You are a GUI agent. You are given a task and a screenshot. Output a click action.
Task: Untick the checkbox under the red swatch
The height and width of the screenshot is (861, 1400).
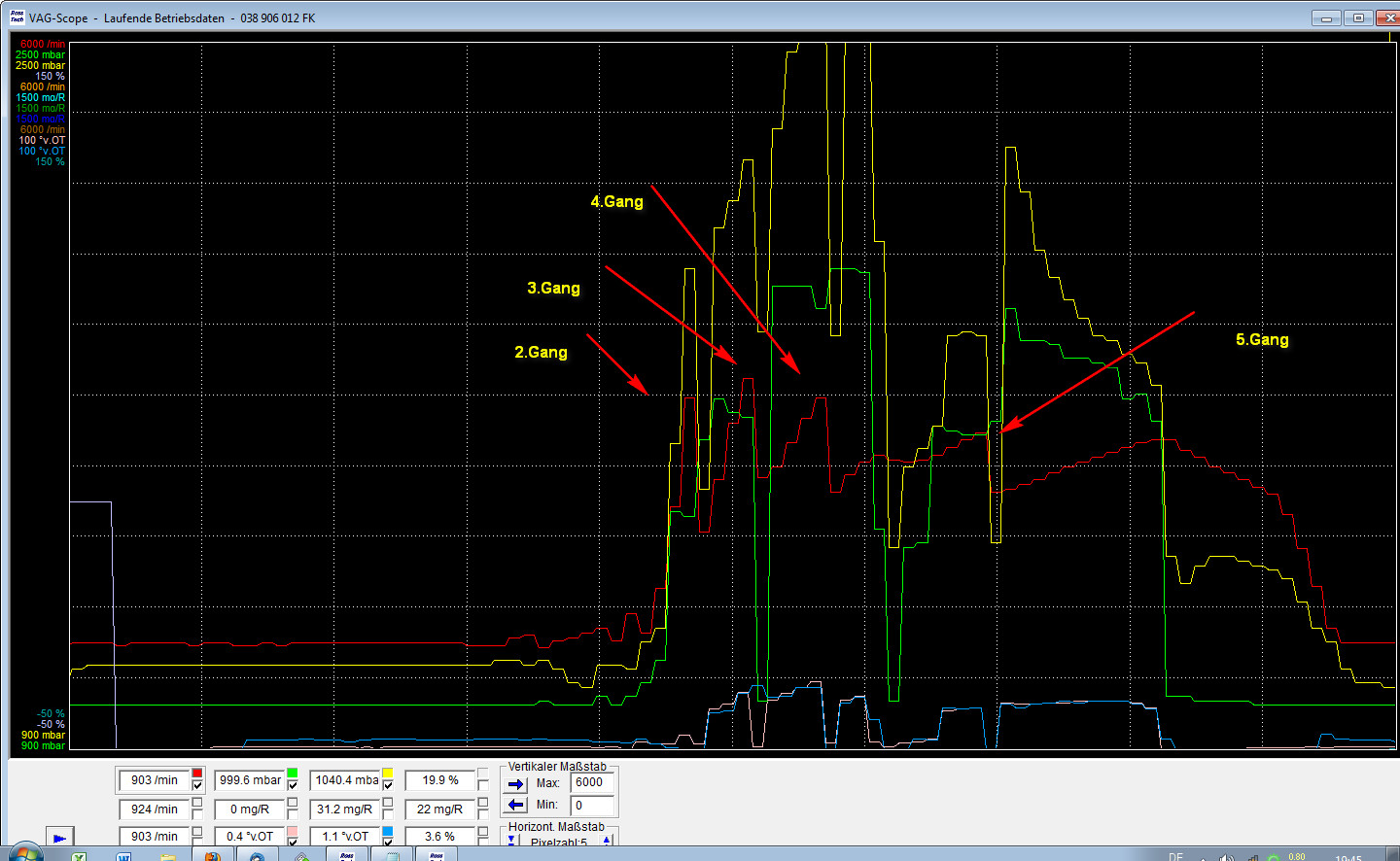[197, 785]
